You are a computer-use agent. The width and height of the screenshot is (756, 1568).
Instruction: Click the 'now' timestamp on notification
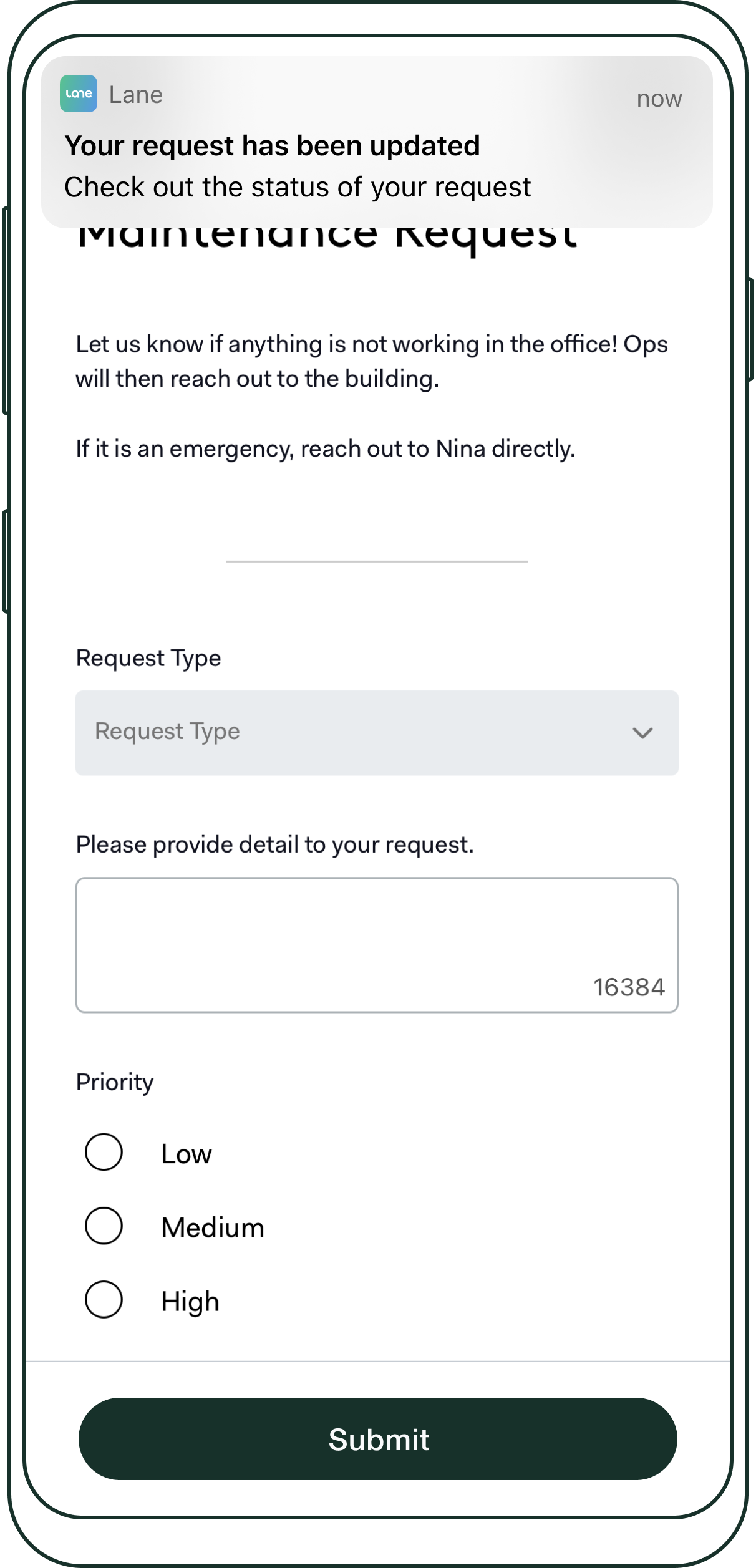coord(659,99)
